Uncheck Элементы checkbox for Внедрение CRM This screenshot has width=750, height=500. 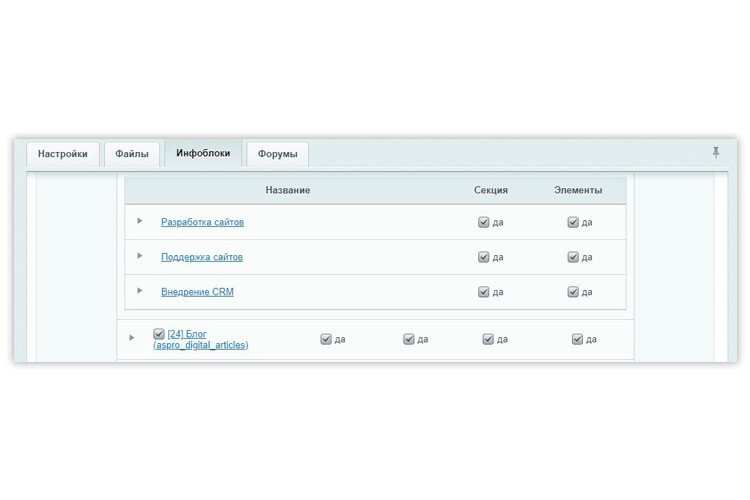tap(573, 292)
